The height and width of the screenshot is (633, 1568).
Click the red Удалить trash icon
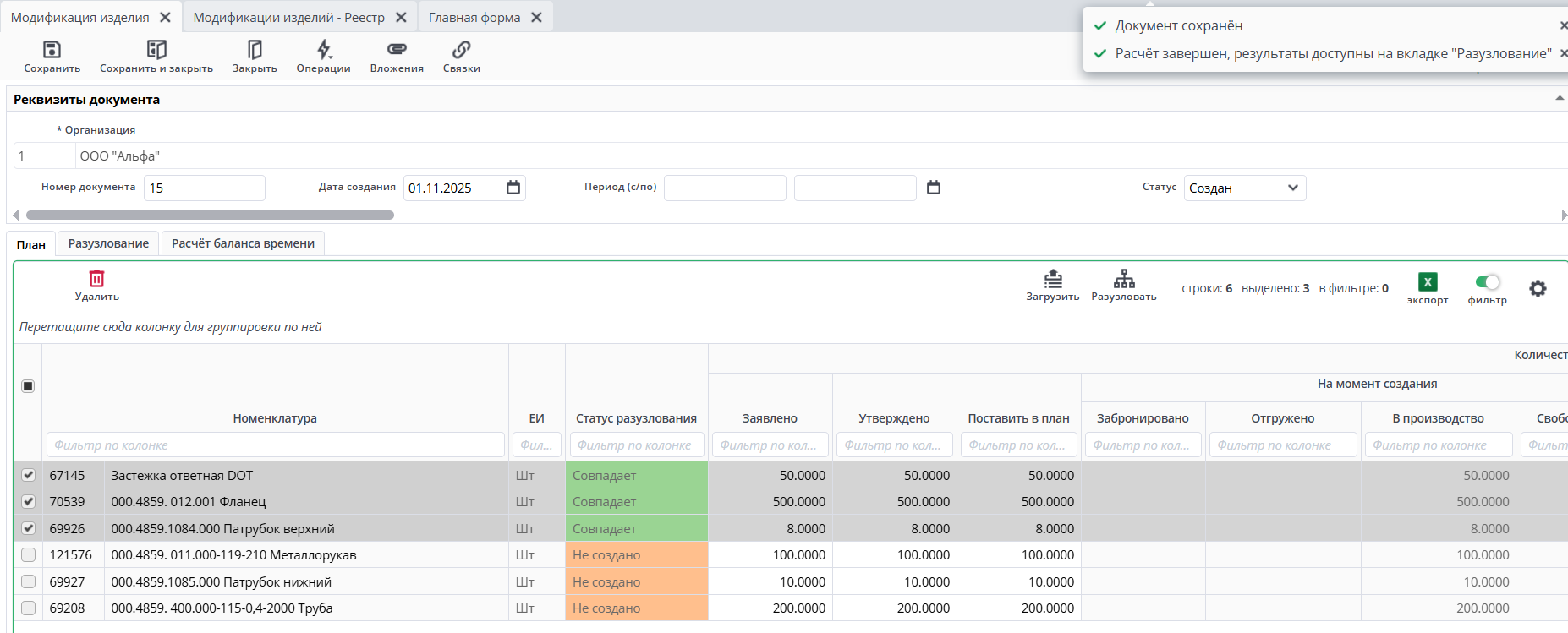[97, 279]
